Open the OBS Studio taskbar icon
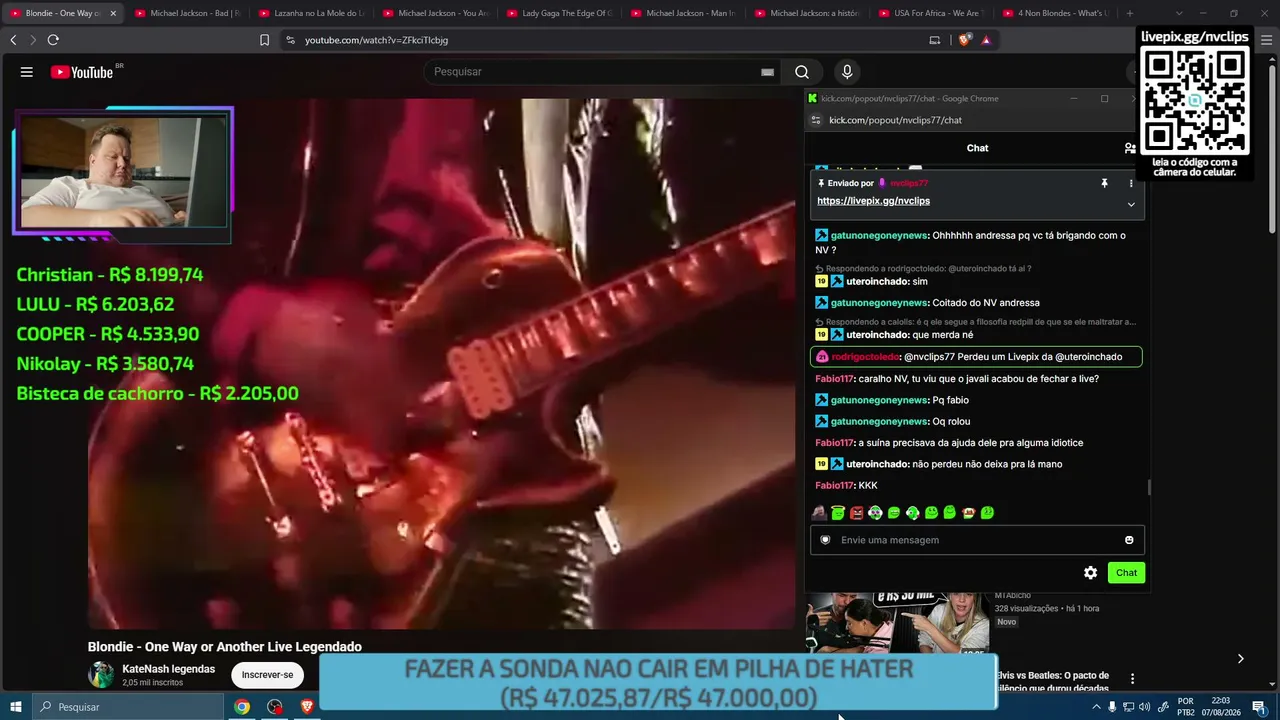Image resolution: width=1280 pixels, height=720 pixels. (x=275, y=707)
